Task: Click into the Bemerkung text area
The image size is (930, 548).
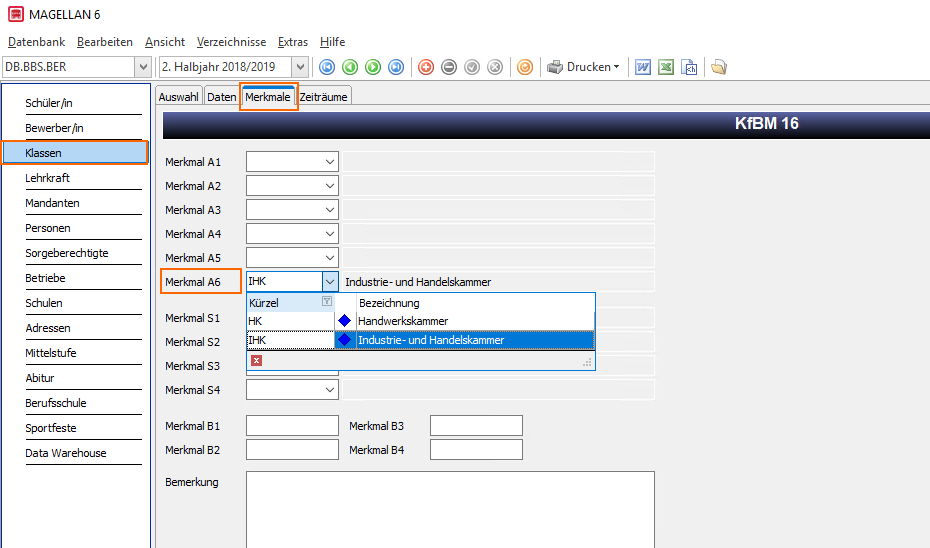Action: pyautogui.click(x=450, y=509)
